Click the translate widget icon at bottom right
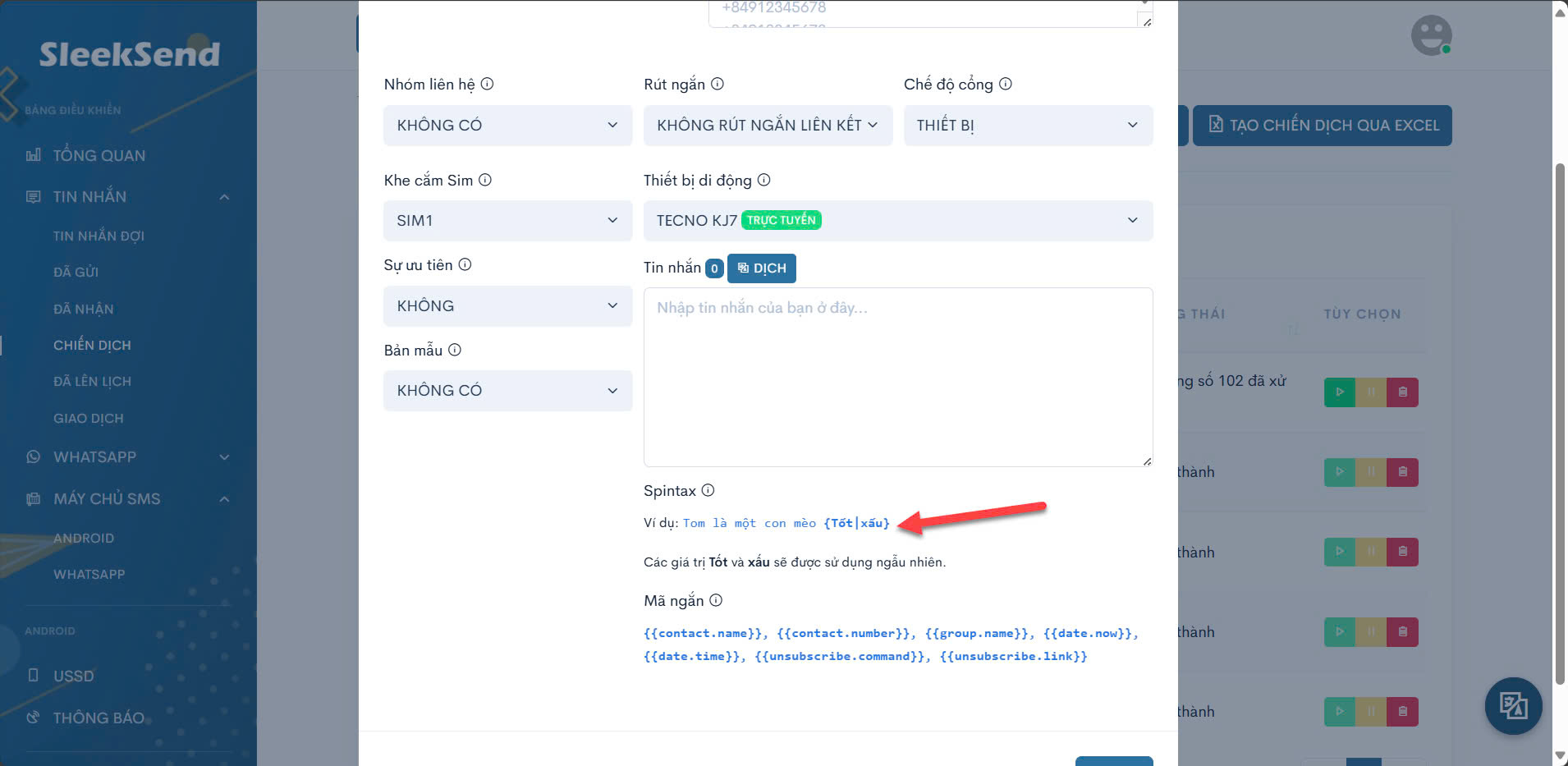This screenshot has height=766, width=1568. point(1513,706)
